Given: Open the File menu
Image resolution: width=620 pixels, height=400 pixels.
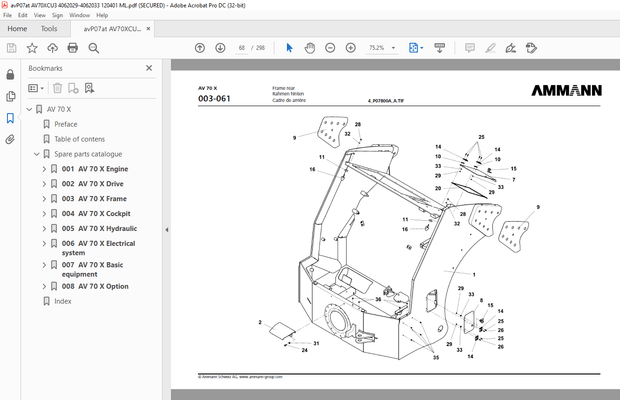Looking at the screenshot, I should [8, 15].
